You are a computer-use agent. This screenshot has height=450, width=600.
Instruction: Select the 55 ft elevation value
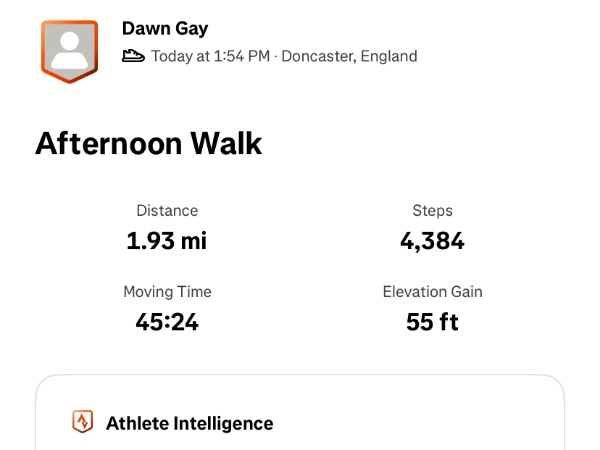[432, 321]
